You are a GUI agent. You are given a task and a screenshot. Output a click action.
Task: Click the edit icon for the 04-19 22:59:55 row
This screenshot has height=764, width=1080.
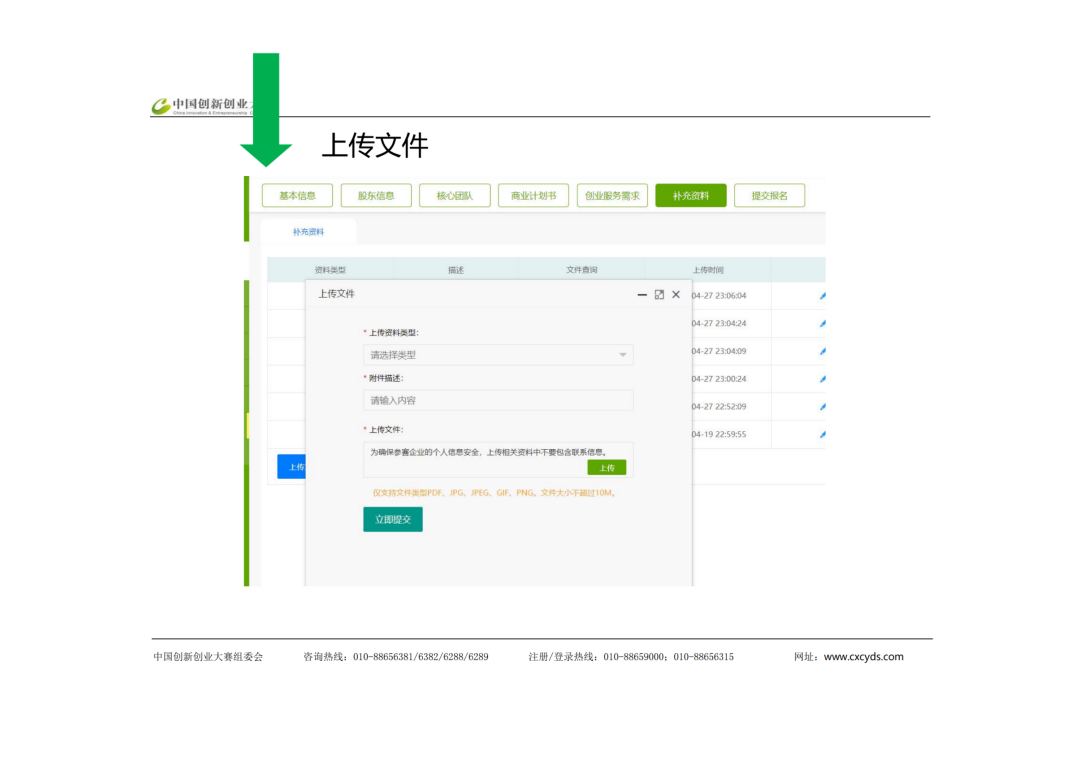click(822, 435)
